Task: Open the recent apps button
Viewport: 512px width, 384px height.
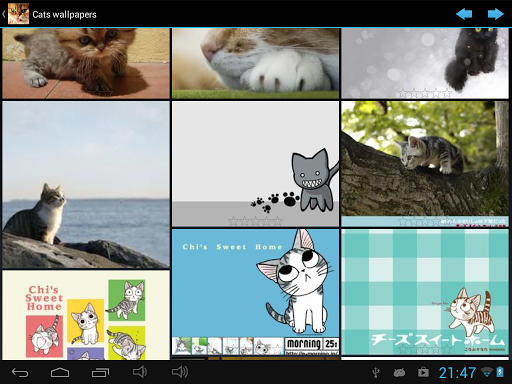Action: [x=100, y=372]
